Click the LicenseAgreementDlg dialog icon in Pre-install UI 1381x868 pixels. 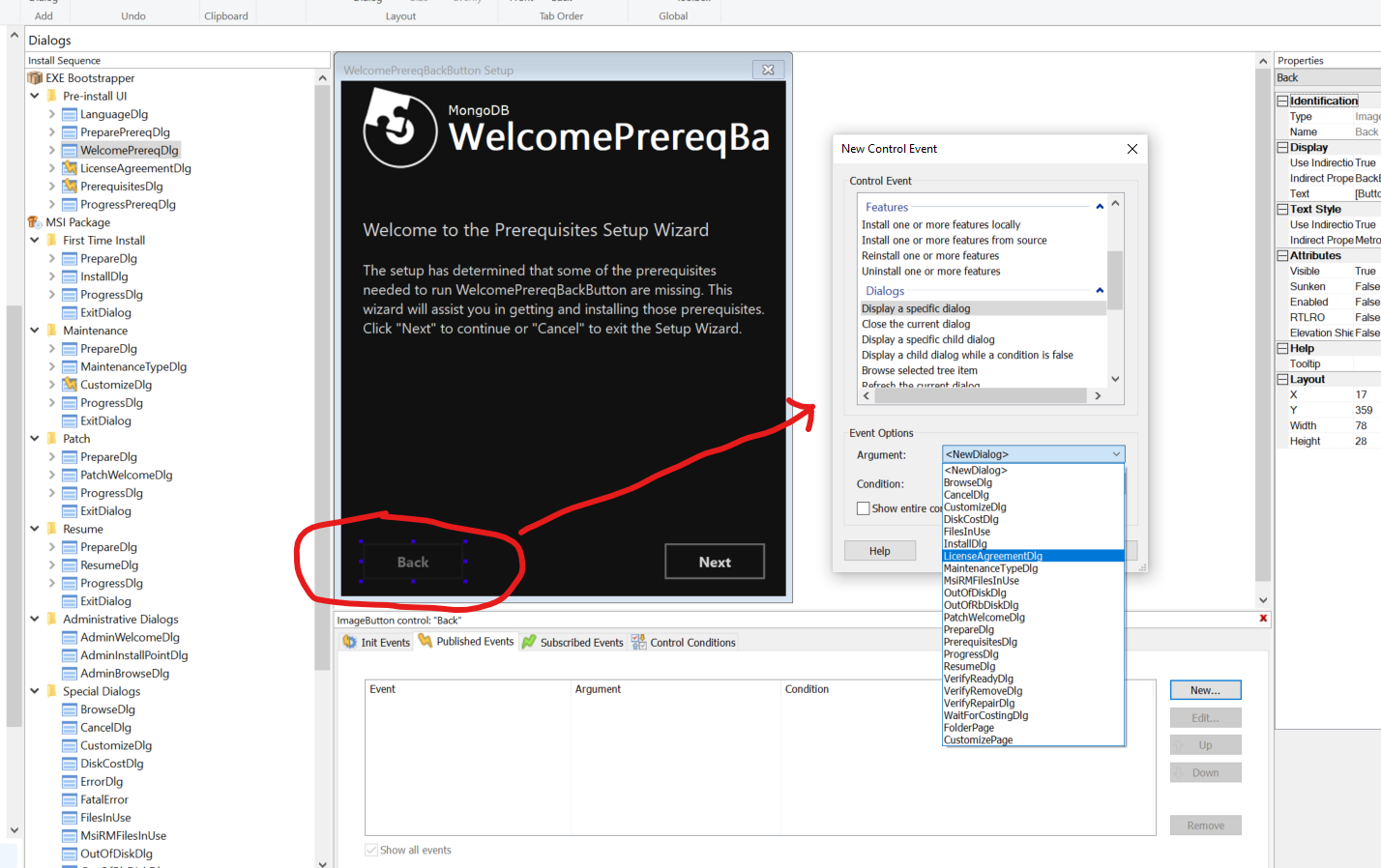pyautogui.click(x=70, y=168)
